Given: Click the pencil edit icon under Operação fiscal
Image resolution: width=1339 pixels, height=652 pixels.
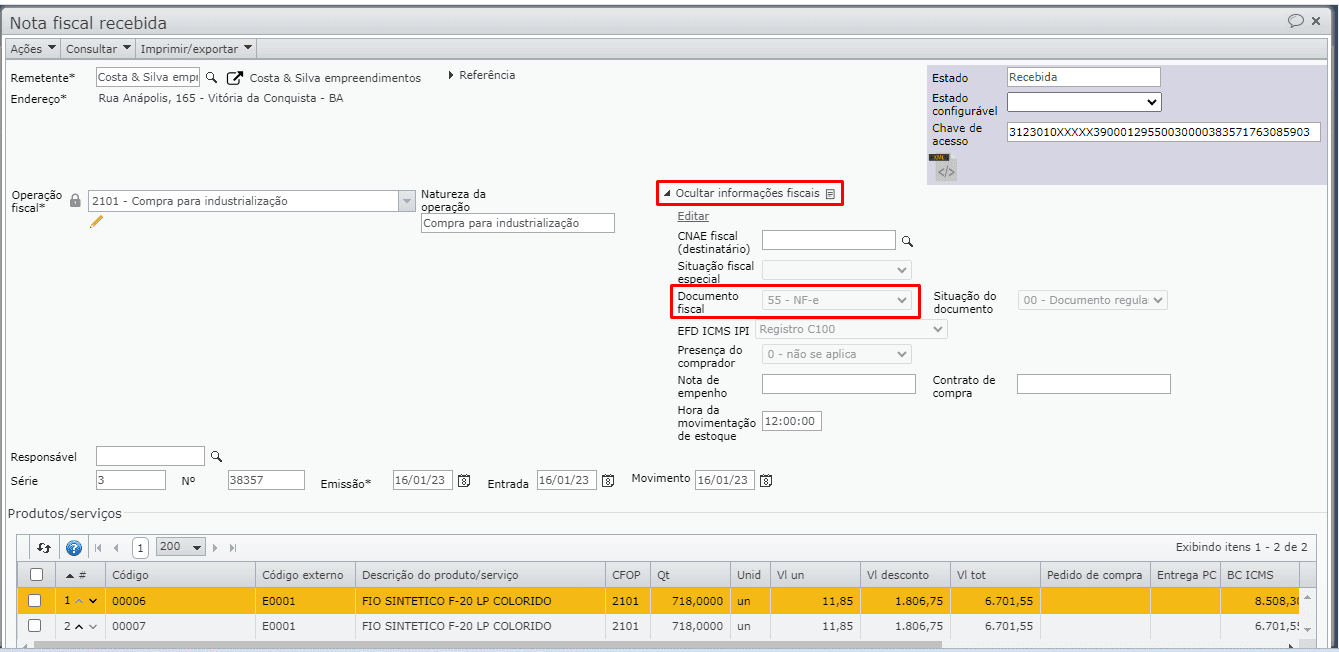Looking at the screenshot, I should coord(96,222).
